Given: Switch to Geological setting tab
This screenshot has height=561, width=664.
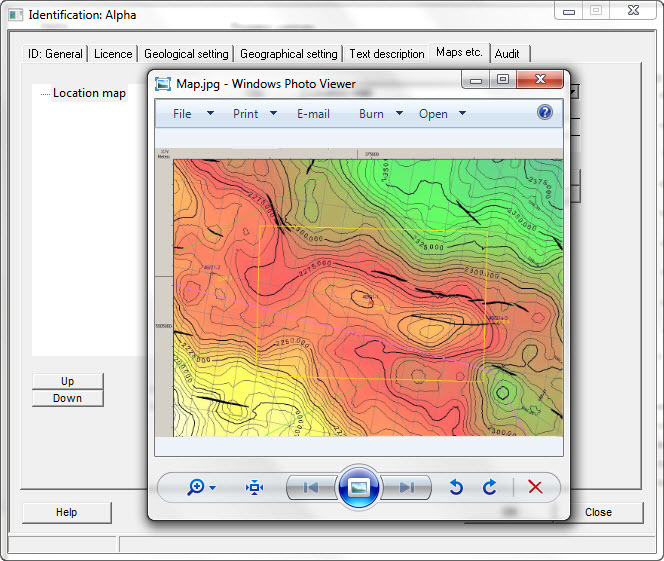Looking at the screenshot, I should [186, 54].
